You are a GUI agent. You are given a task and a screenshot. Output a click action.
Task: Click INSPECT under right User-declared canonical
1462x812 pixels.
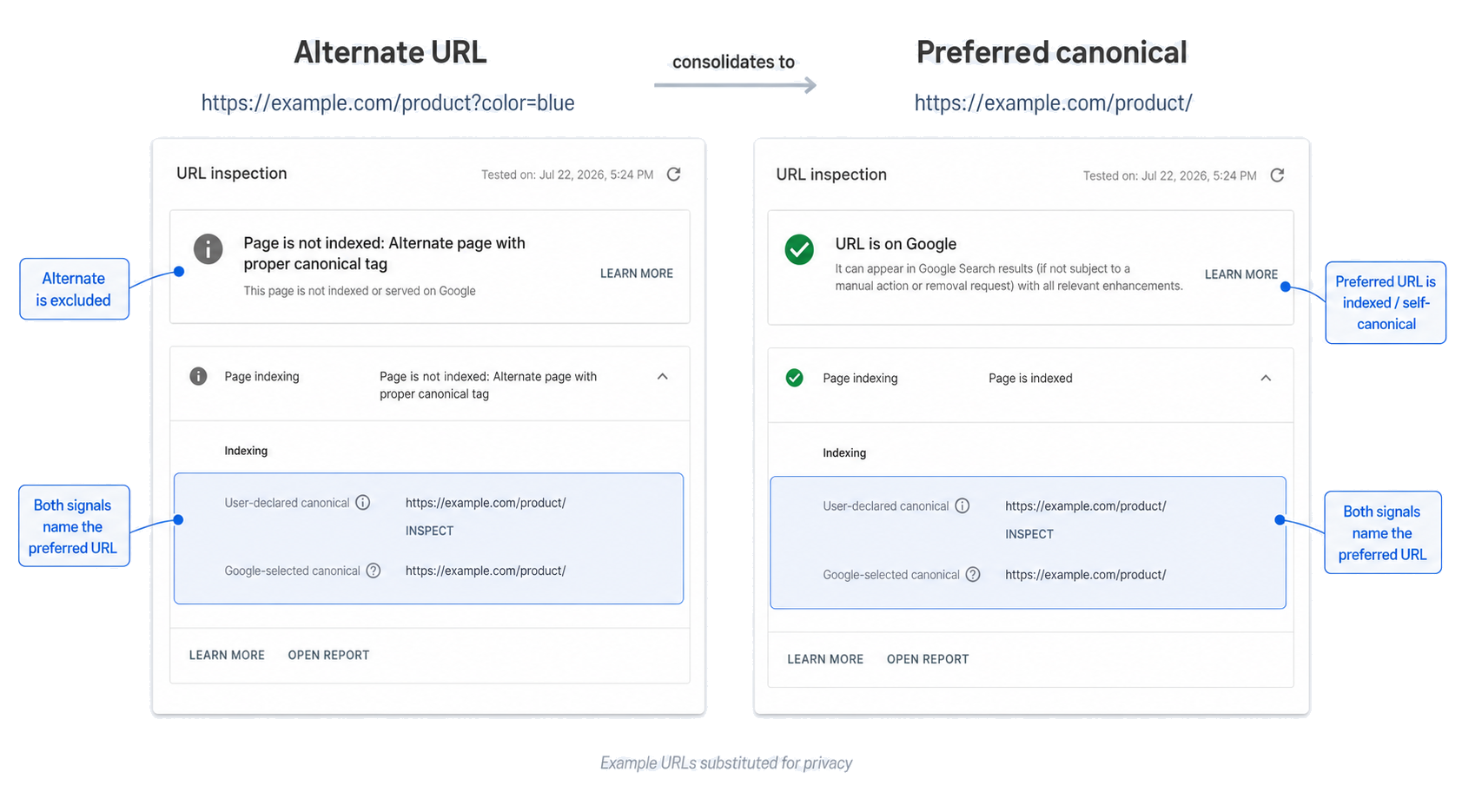tap(1029, 534)
